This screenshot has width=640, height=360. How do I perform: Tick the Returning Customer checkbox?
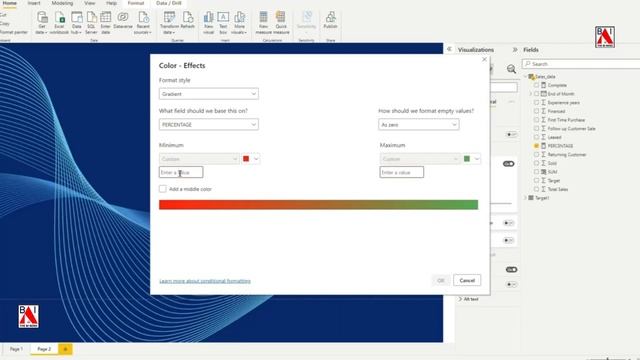(536, 154)
